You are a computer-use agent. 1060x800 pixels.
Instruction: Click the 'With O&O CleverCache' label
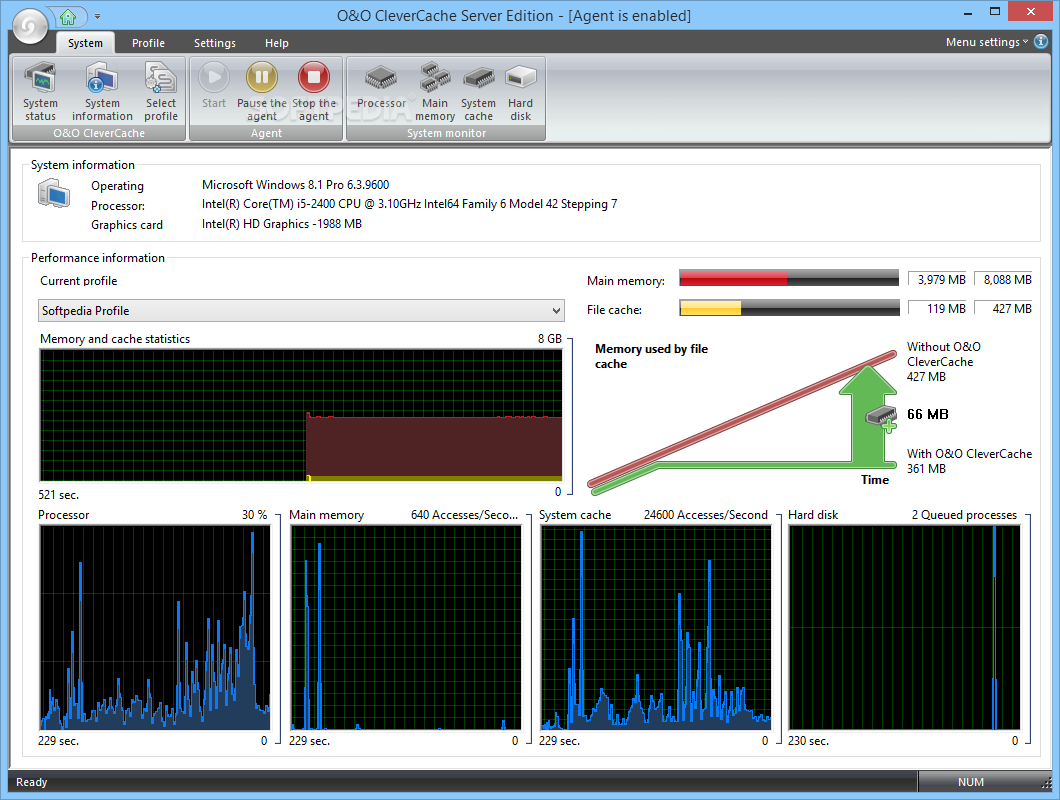(969, 454)
